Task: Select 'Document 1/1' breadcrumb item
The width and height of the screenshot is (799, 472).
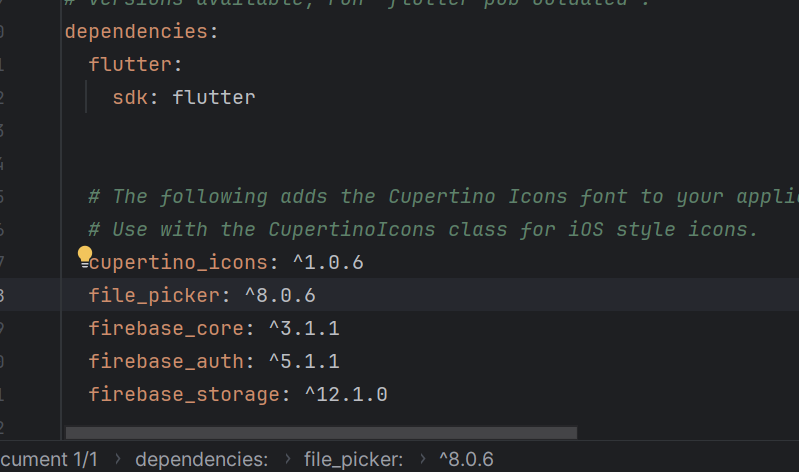Action: point(49,459)
